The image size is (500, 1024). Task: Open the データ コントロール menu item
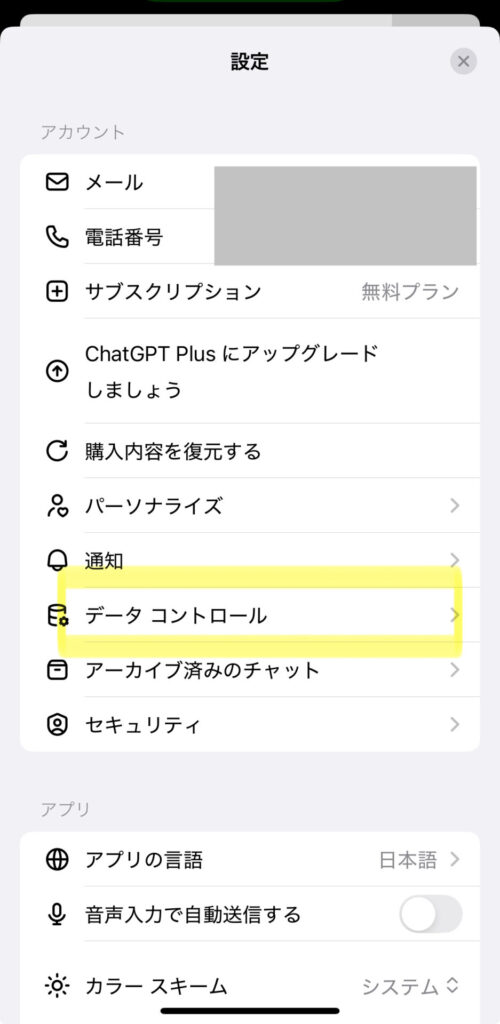[x=250, y=615]
